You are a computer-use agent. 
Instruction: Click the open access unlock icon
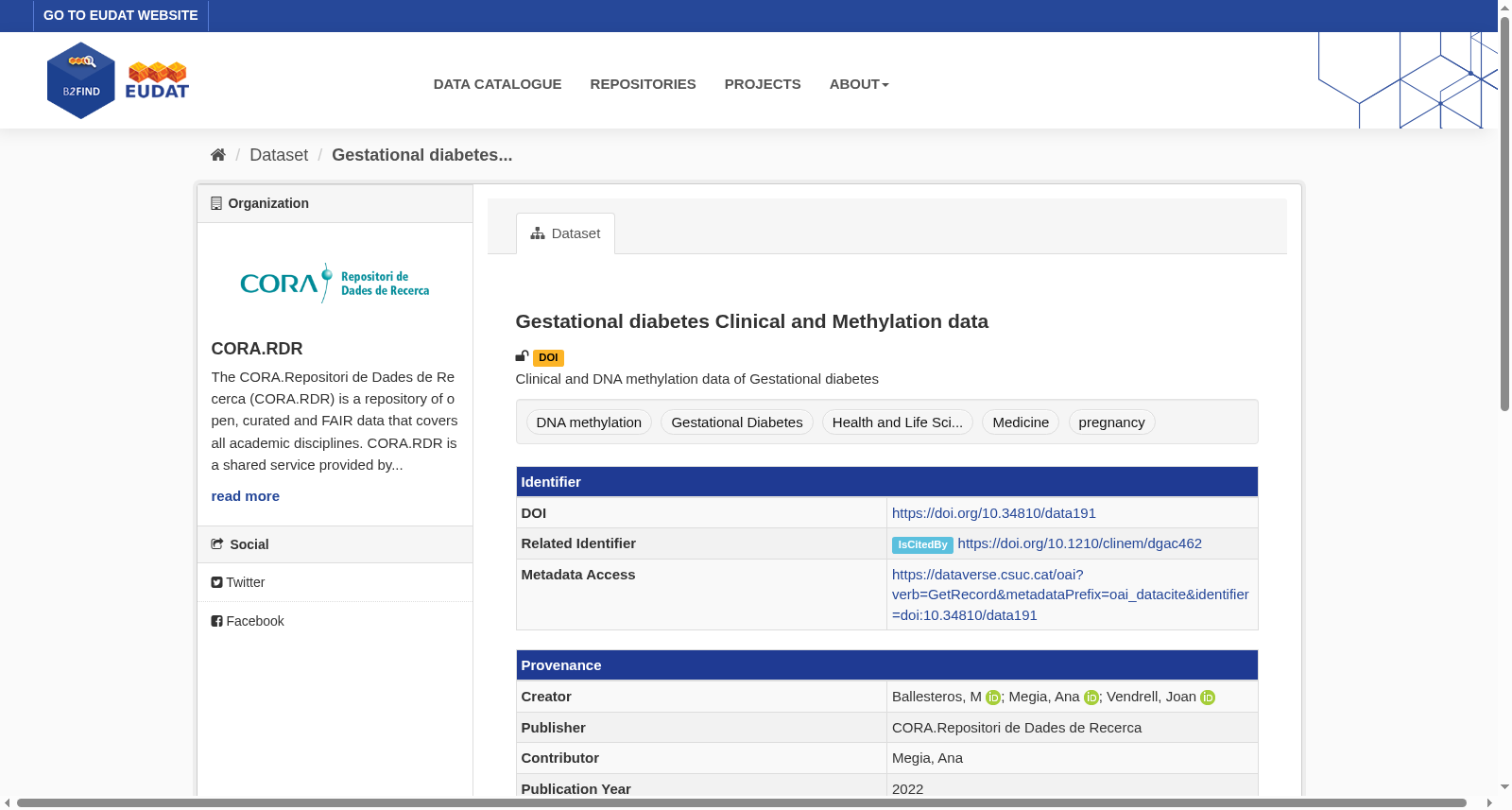[522, 356]
